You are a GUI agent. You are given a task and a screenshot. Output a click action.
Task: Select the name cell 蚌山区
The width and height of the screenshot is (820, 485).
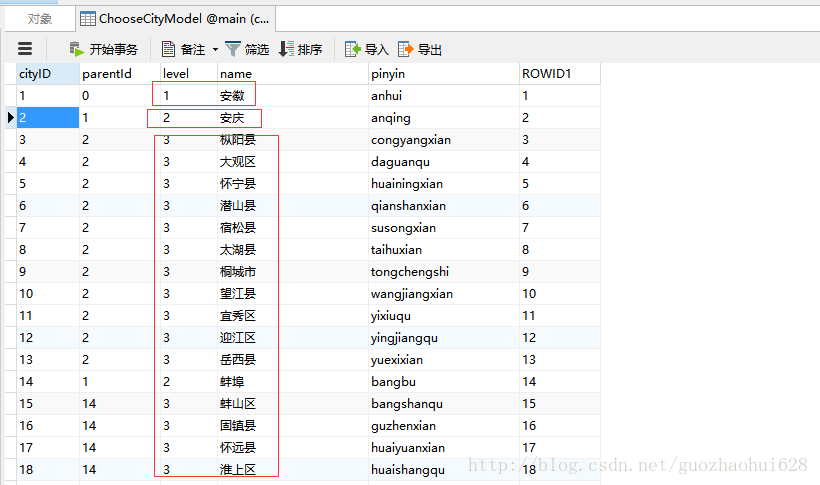click(x=293, y=403)
